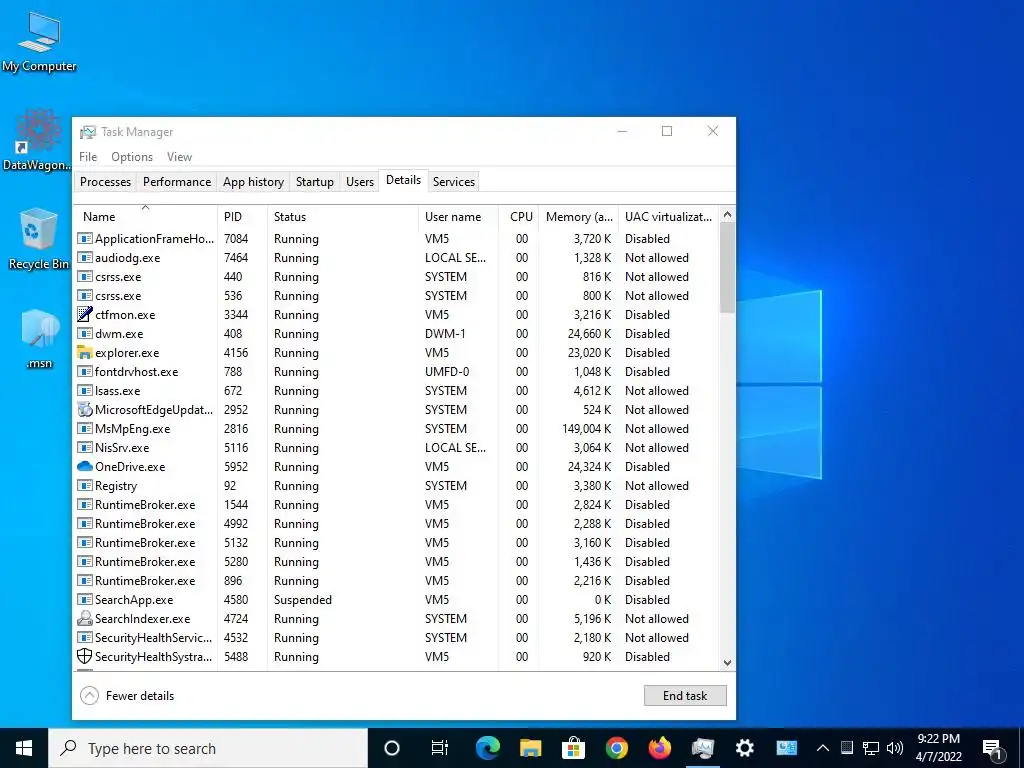Image resolution: width=1024 pixels, height=768 pixels.
Task: Select the dwm.exe process row
Action: click(396, 333)
